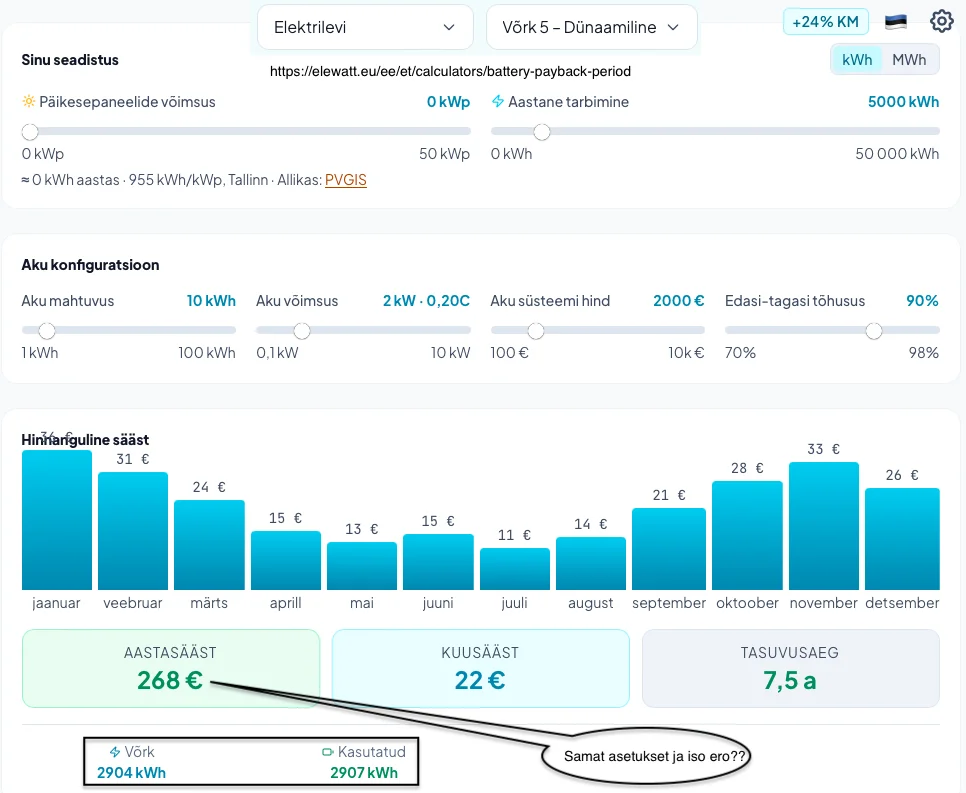
Task: Click the 10 kWh battery capacity value
Action: (211, 301)
